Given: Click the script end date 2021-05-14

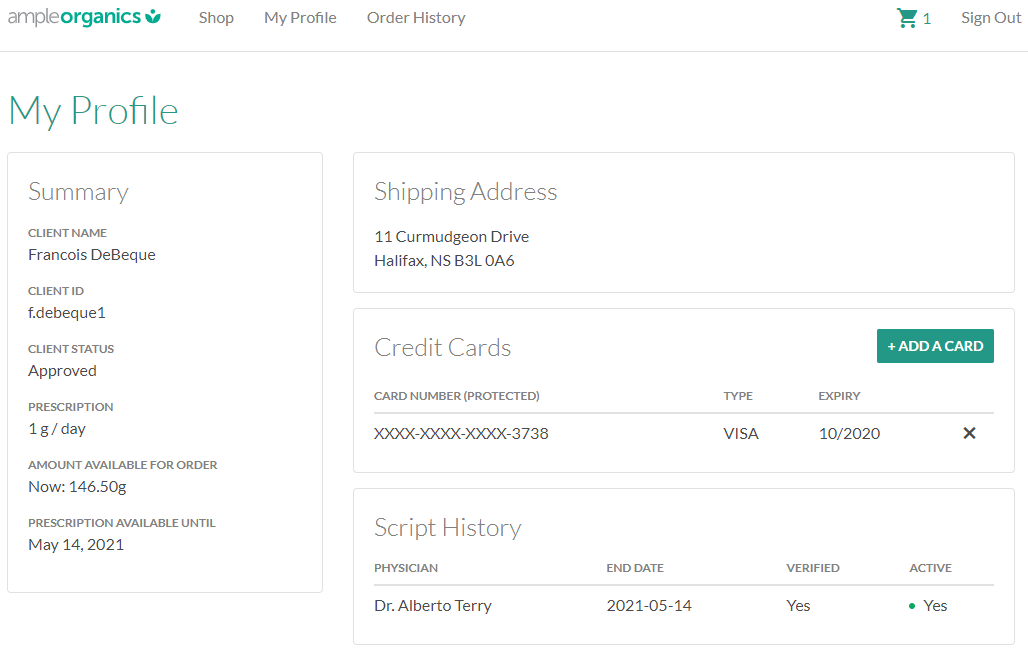Looking at the screenshot, I should pyautogui.click(x=649, y=606).
